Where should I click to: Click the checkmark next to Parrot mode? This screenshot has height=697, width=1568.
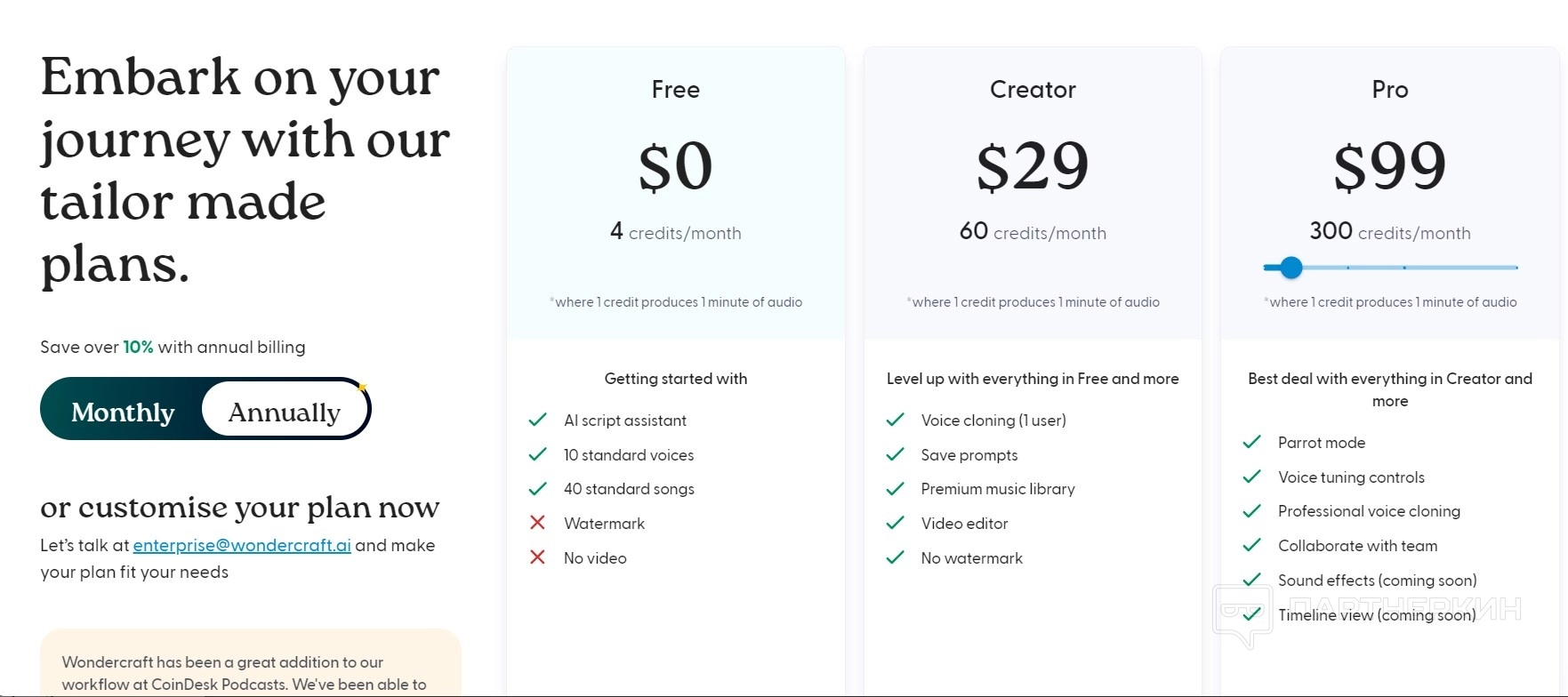point(1251,442)
